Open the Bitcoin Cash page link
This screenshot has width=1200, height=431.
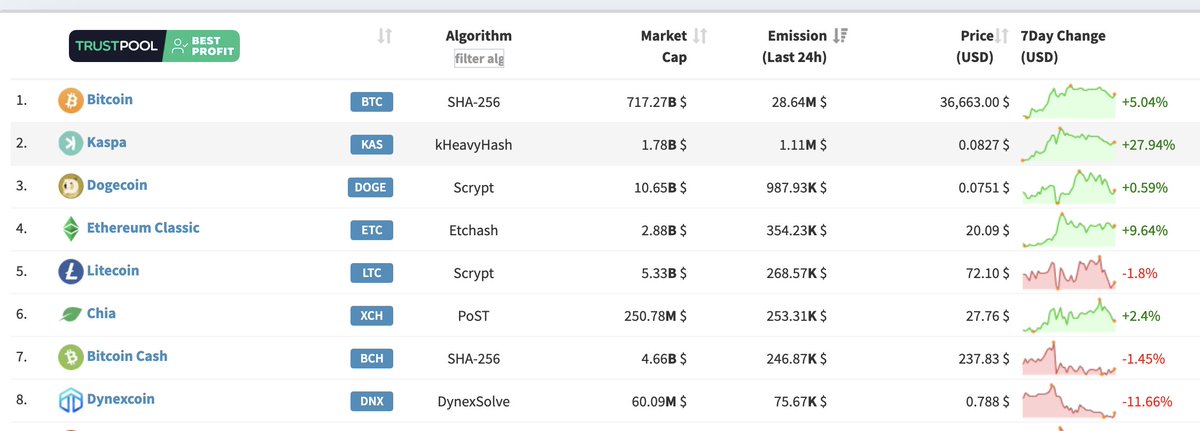coord(127,356)
